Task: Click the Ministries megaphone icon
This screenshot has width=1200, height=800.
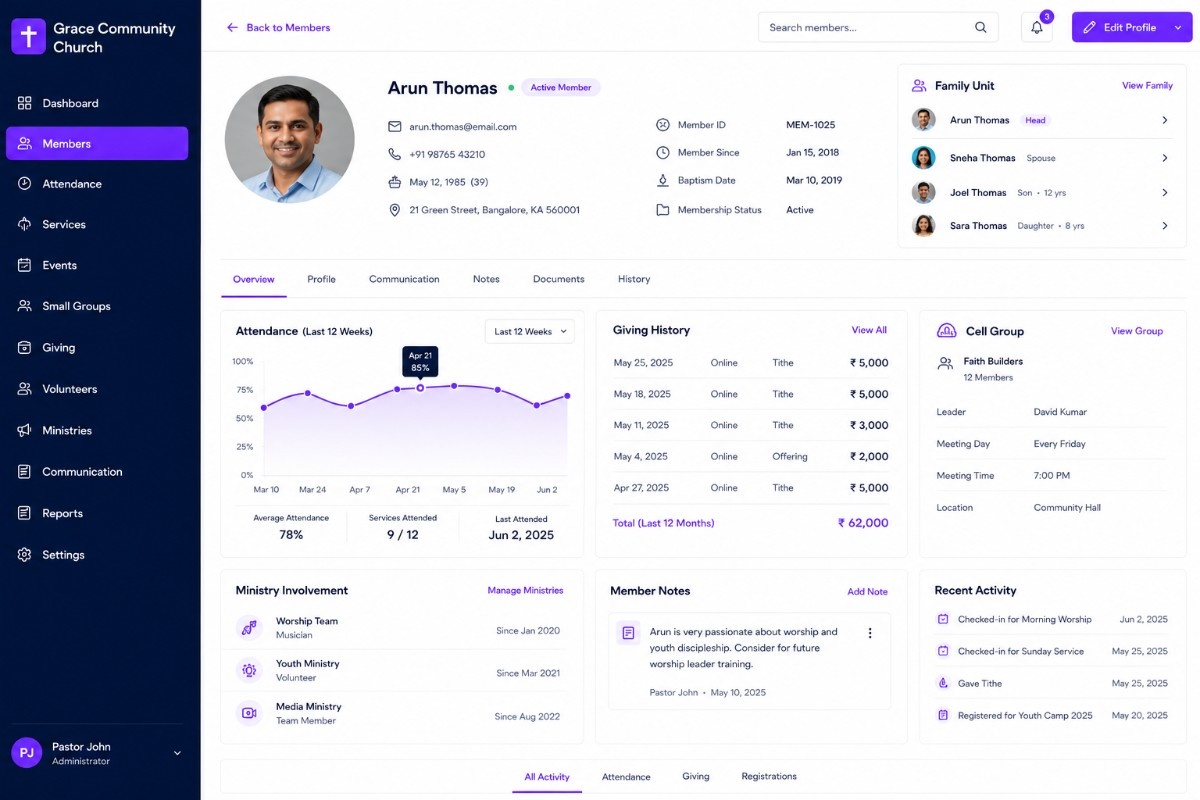Action: 25,430
